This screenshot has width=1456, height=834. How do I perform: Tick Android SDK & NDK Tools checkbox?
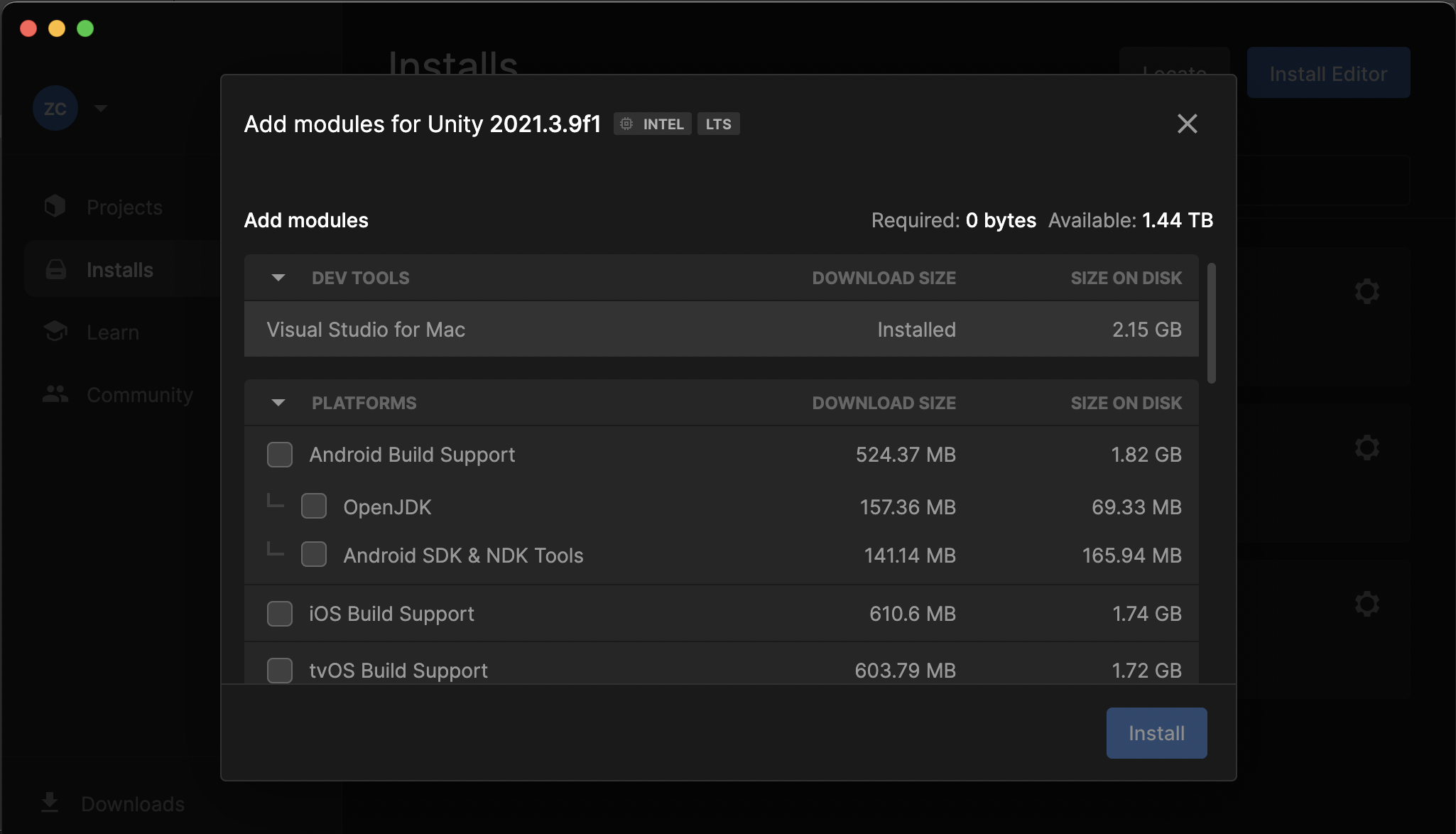click(x=314, y=555)
